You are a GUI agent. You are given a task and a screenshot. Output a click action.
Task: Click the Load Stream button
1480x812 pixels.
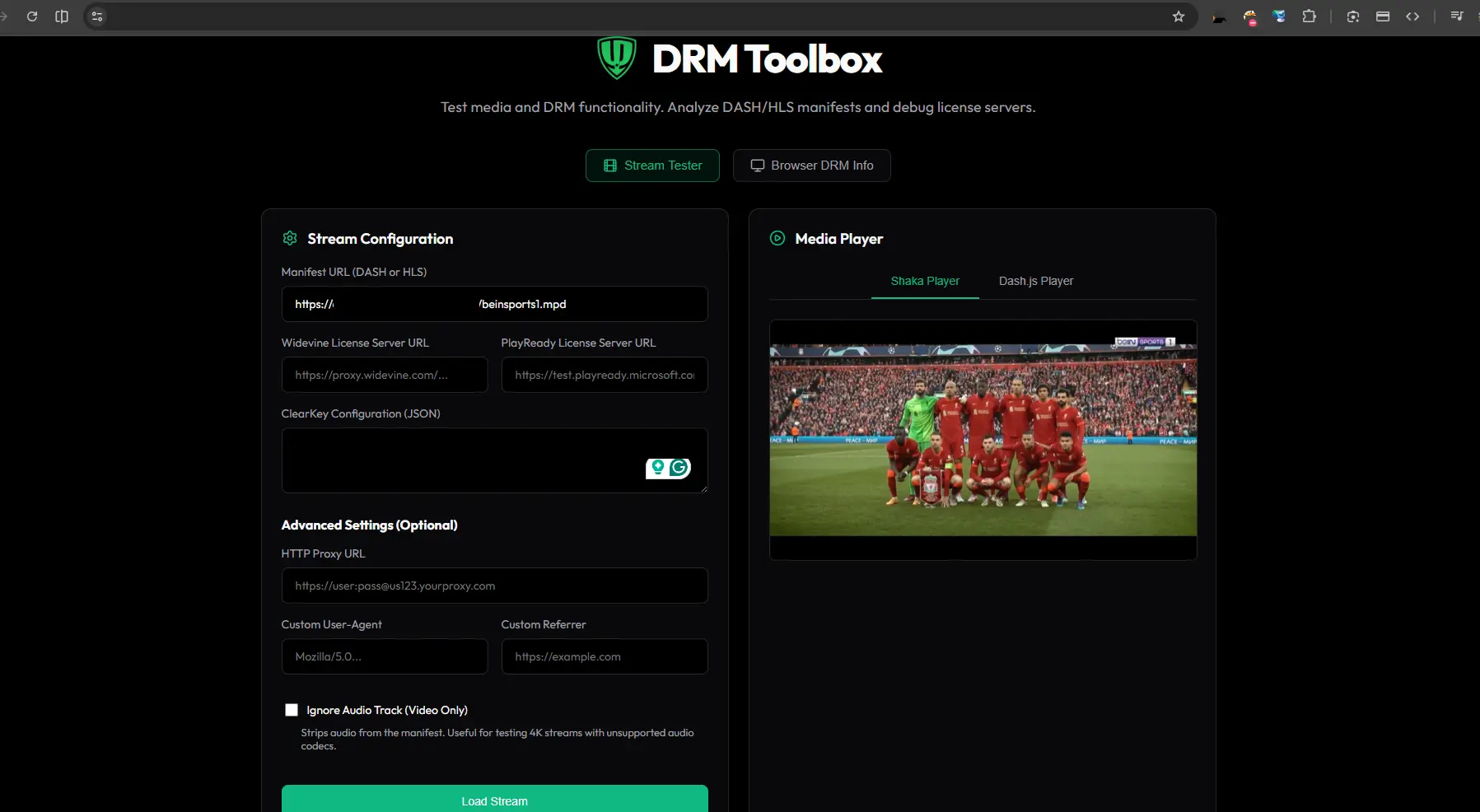[495, 799]
